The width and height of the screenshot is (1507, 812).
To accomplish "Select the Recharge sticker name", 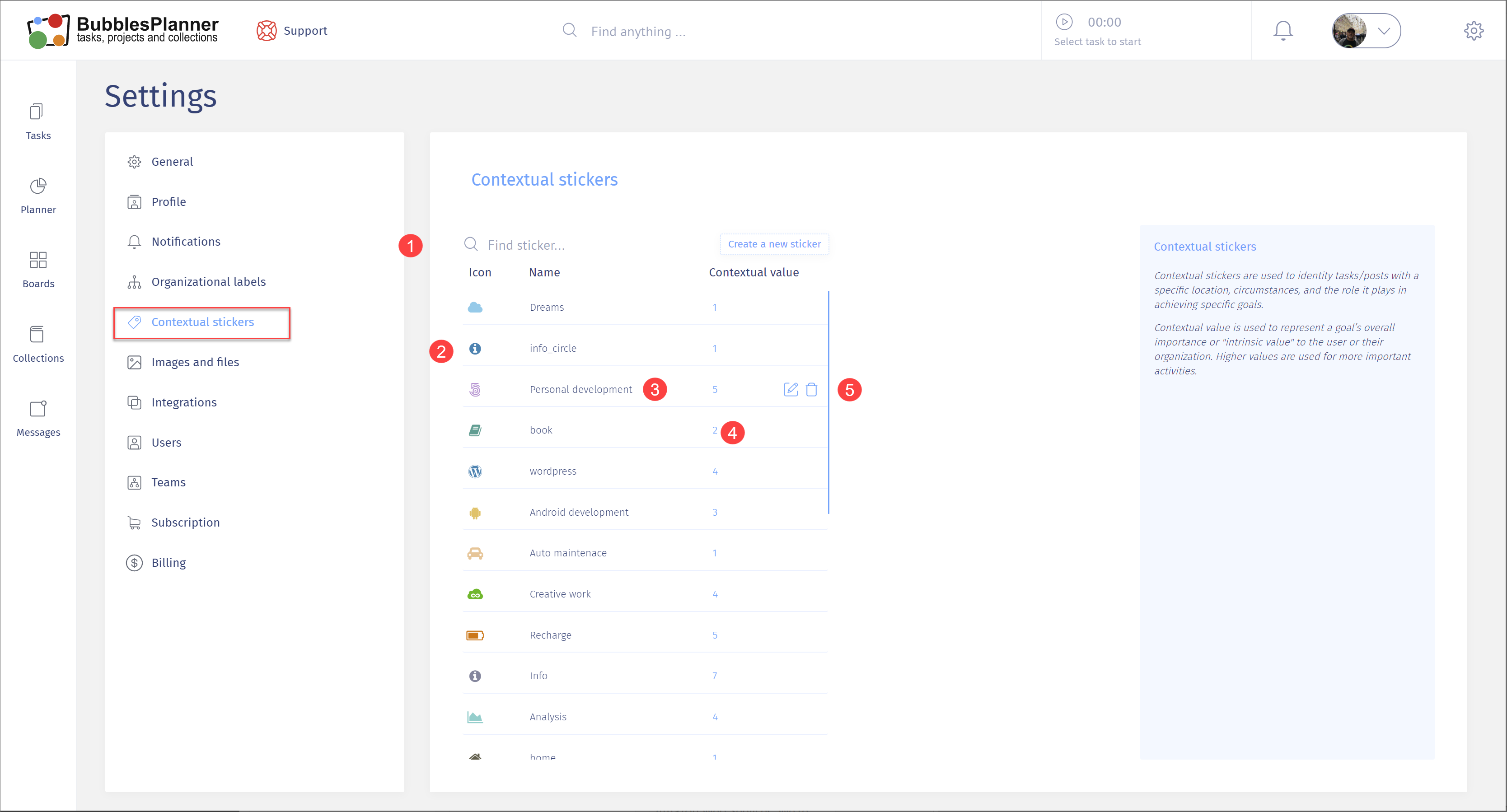I will tap(550, 635).
